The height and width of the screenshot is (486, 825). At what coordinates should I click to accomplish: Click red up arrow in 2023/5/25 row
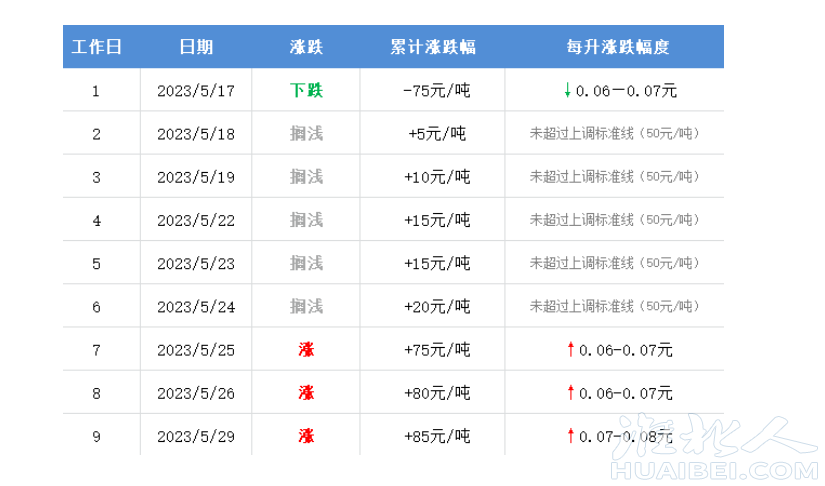570,350
